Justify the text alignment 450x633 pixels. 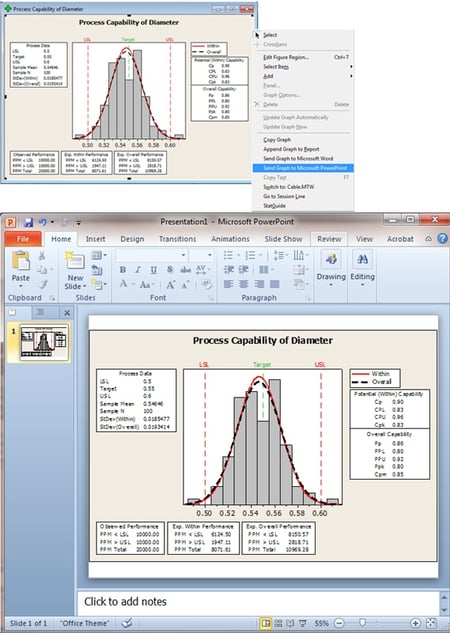point(274,284)
